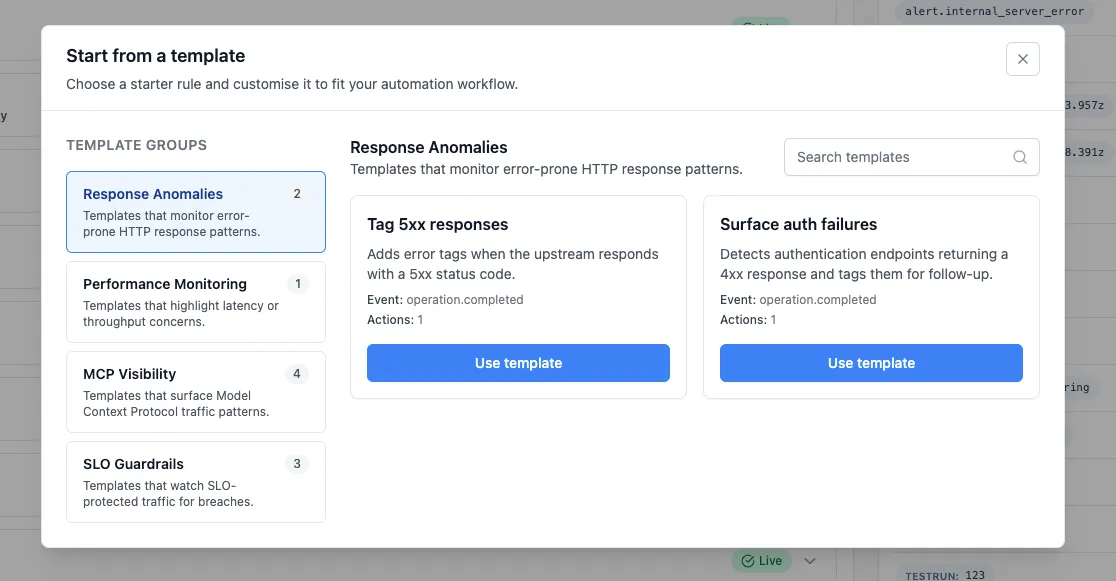Choose the SLO Guardrails template group
This screenshot has height=581, width=1116.
click(196, 481)
